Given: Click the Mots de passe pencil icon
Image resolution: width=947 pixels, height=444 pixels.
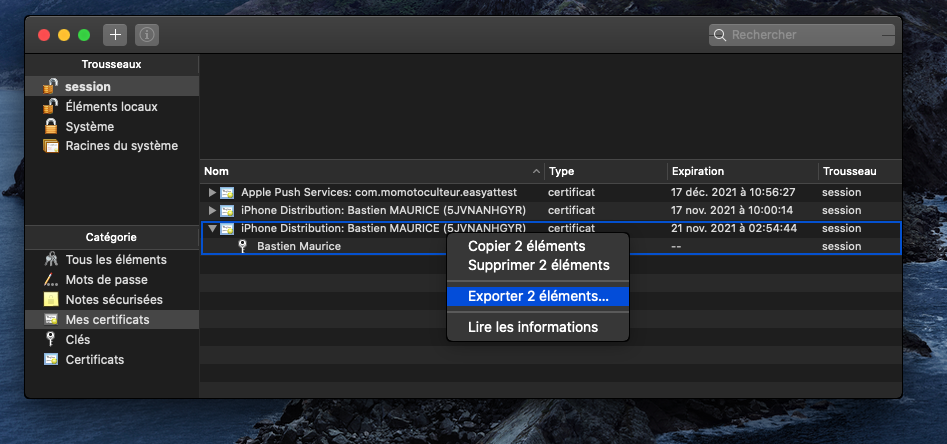Looking at the screenshot, I should click(51, 280).
